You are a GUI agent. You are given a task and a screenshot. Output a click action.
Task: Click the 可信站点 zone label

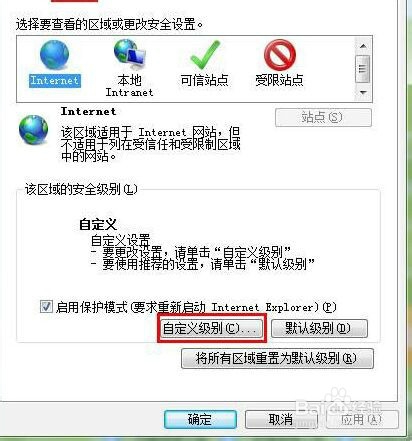tap(204, 80)
